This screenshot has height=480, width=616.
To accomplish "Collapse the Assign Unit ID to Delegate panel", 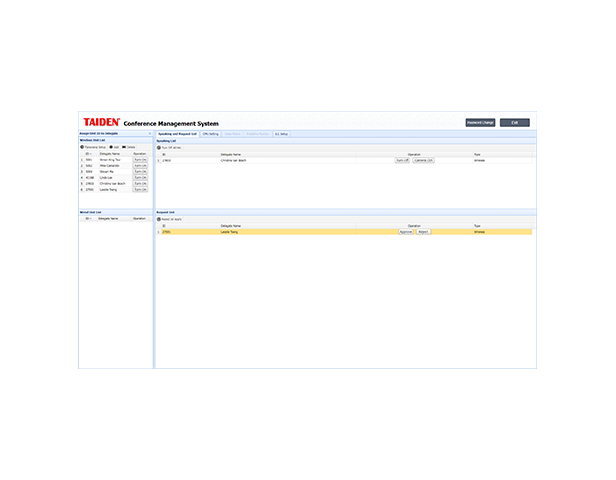I will pos(149,133).
